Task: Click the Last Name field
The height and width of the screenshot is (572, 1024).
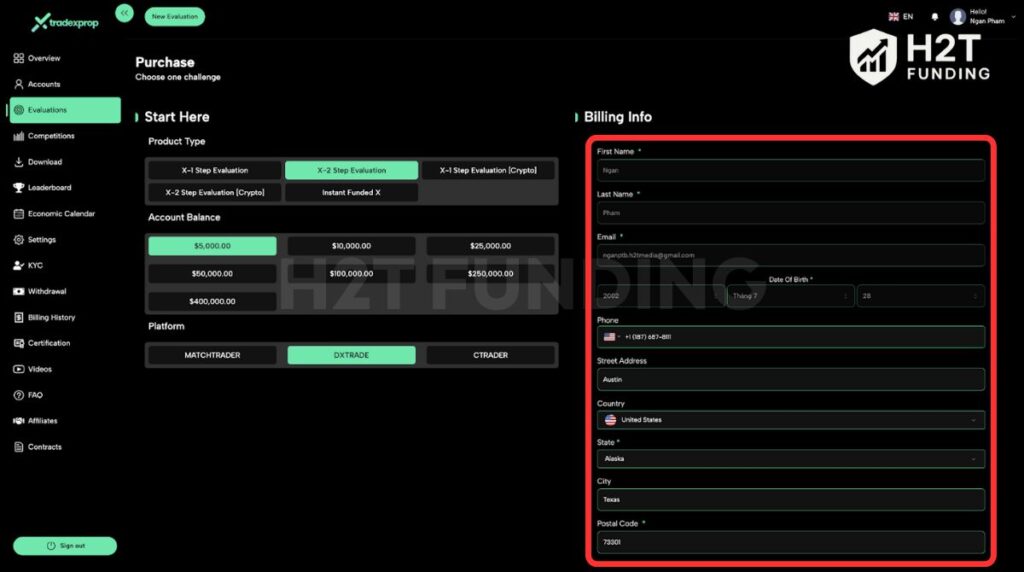Action: 790,213
